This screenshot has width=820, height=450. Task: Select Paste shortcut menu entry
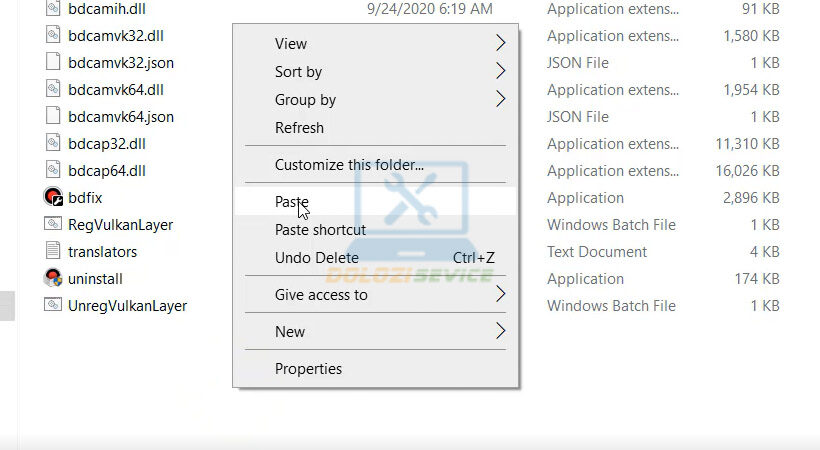pyautogui.click(x=320, y=230)
